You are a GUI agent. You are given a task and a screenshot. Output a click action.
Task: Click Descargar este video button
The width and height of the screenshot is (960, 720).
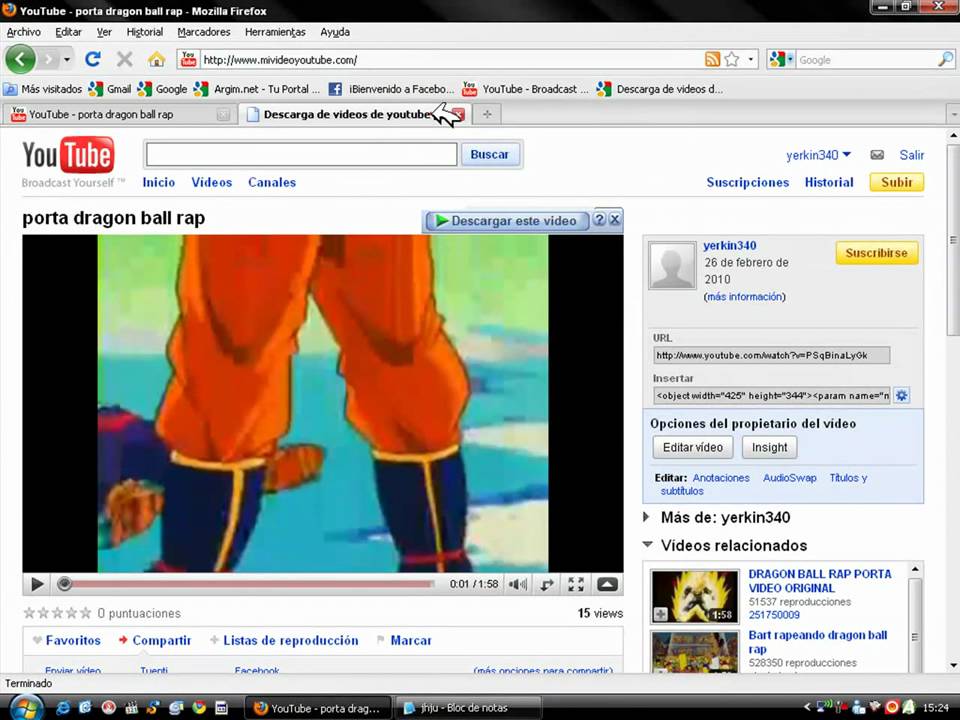506,220
